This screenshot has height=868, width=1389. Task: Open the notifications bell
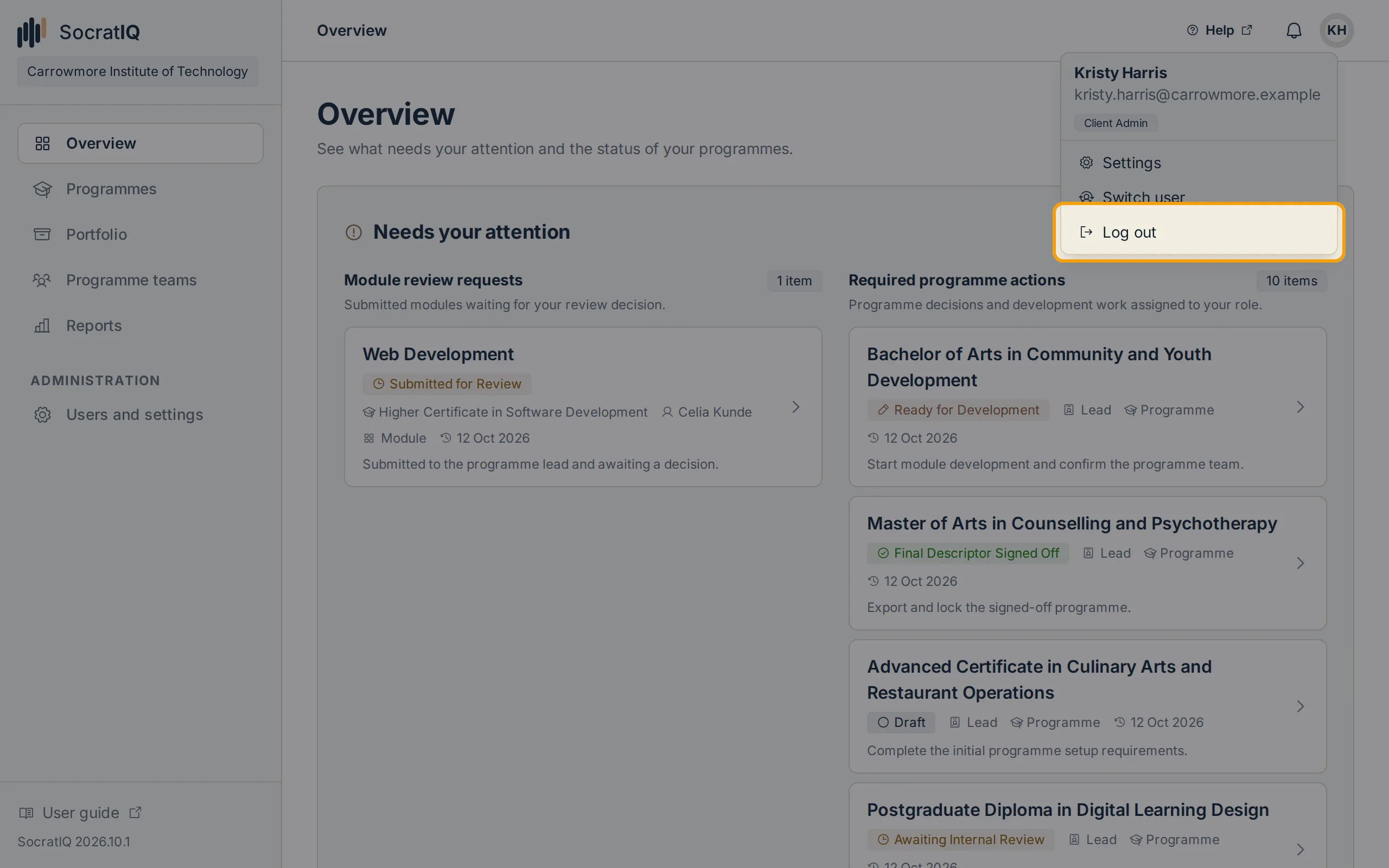[x=1294, y=30]
